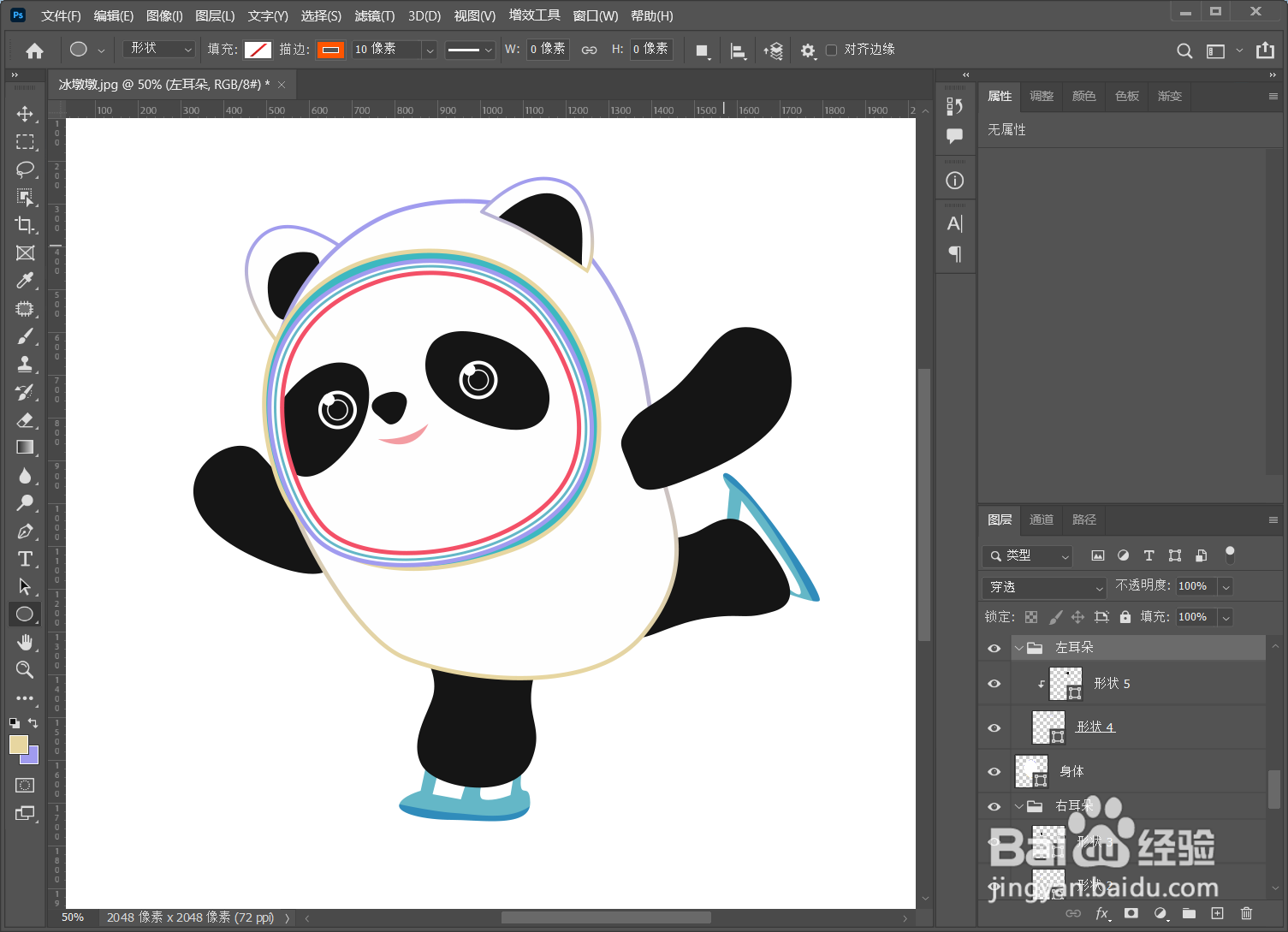Open the 文件(F) menu
This screenshot has width=1288, height=932.
coord(61,15)
